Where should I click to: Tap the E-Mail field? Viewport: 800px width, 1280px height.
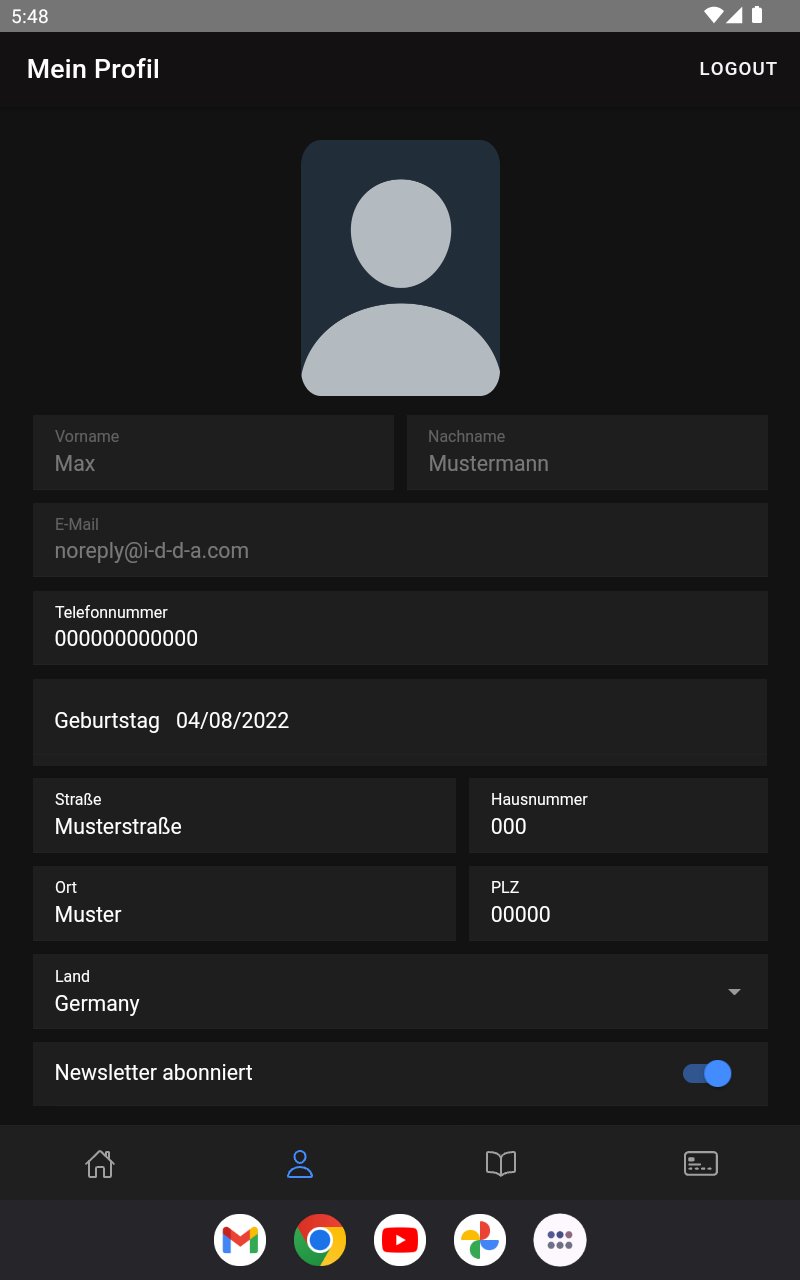pyautogui.click(x=400, y=540)
